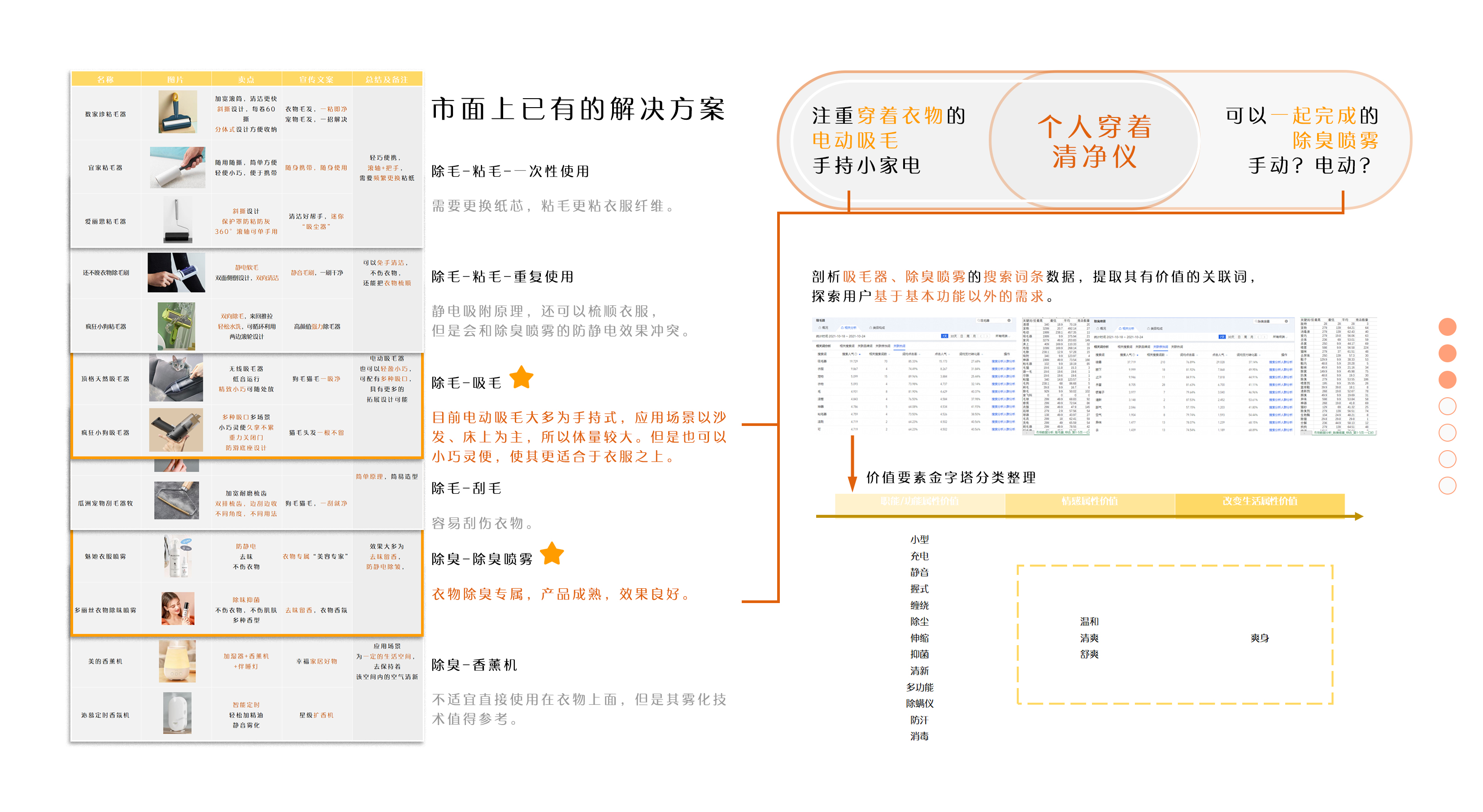Viewport: 1483px width, 812px height.
Task: Click the 除螨仪 keyword in function list
Action: (919, 703)
